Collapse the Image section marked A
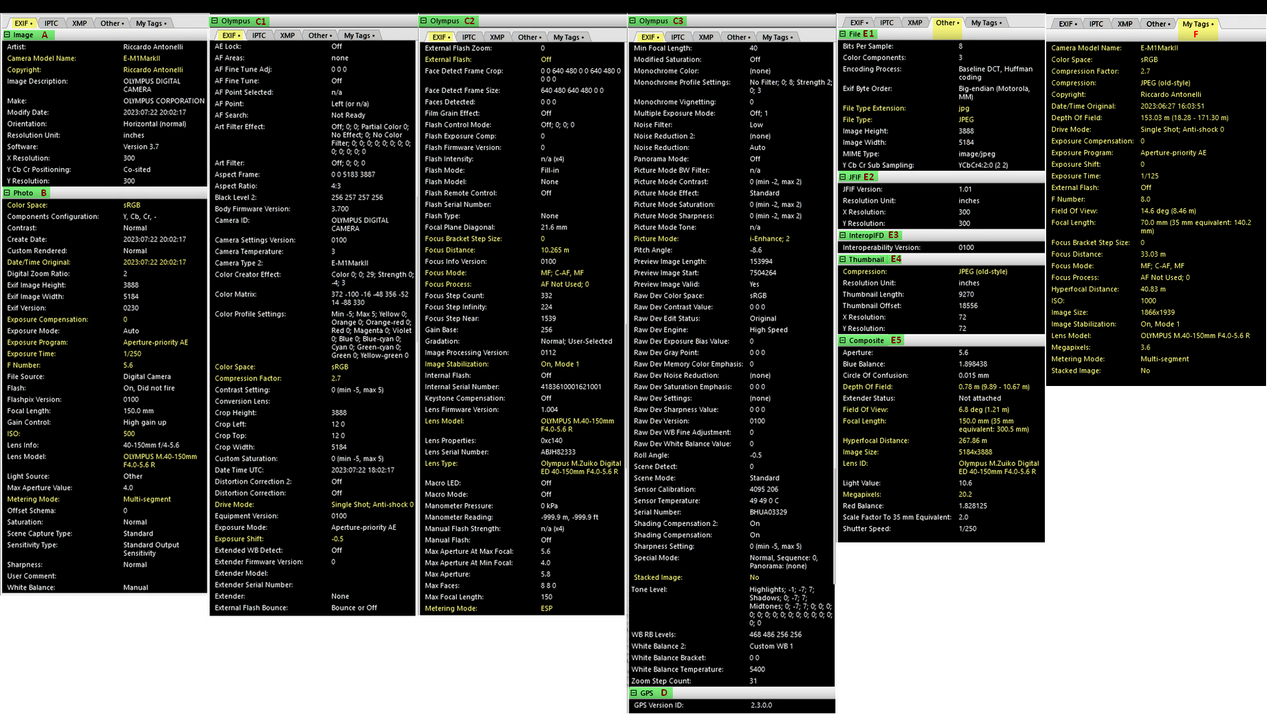 click(x=7, y=35)
